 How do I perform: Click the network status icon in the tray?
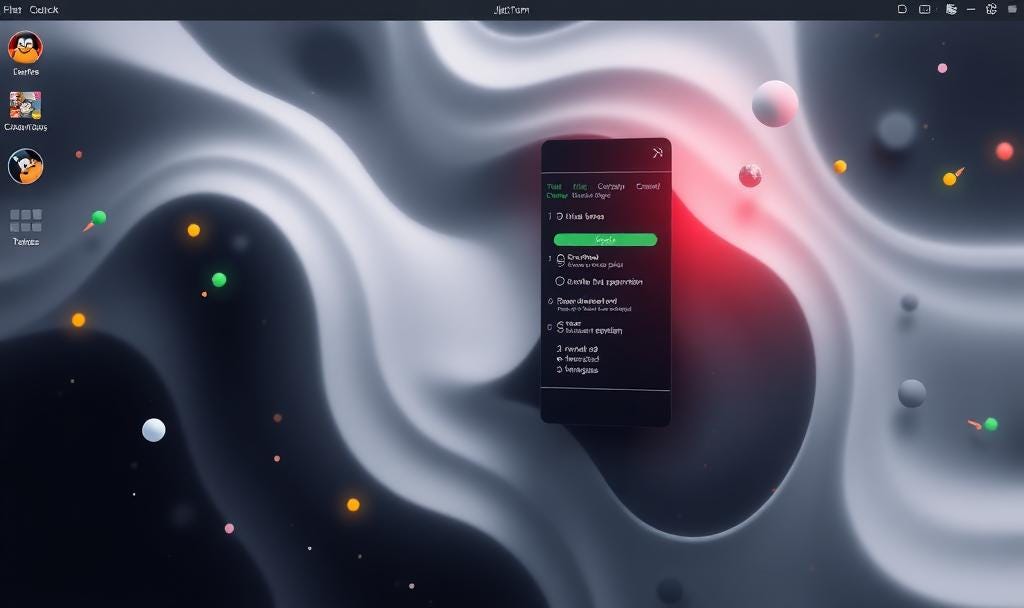click(950, 9)
